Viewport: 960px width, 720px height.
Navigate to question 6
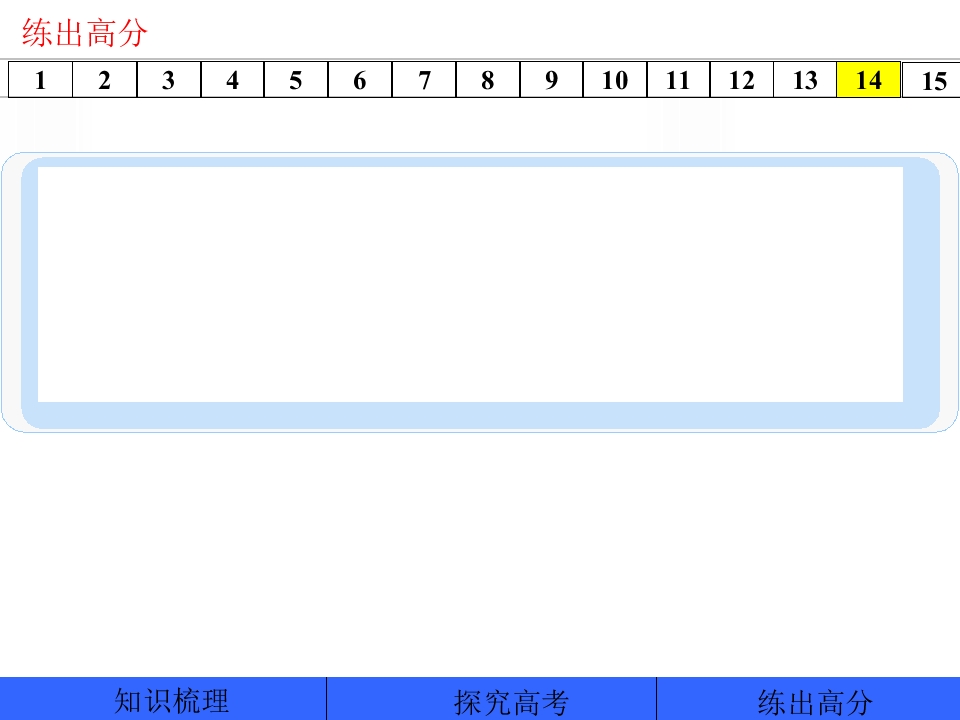[x=360, y=80]
